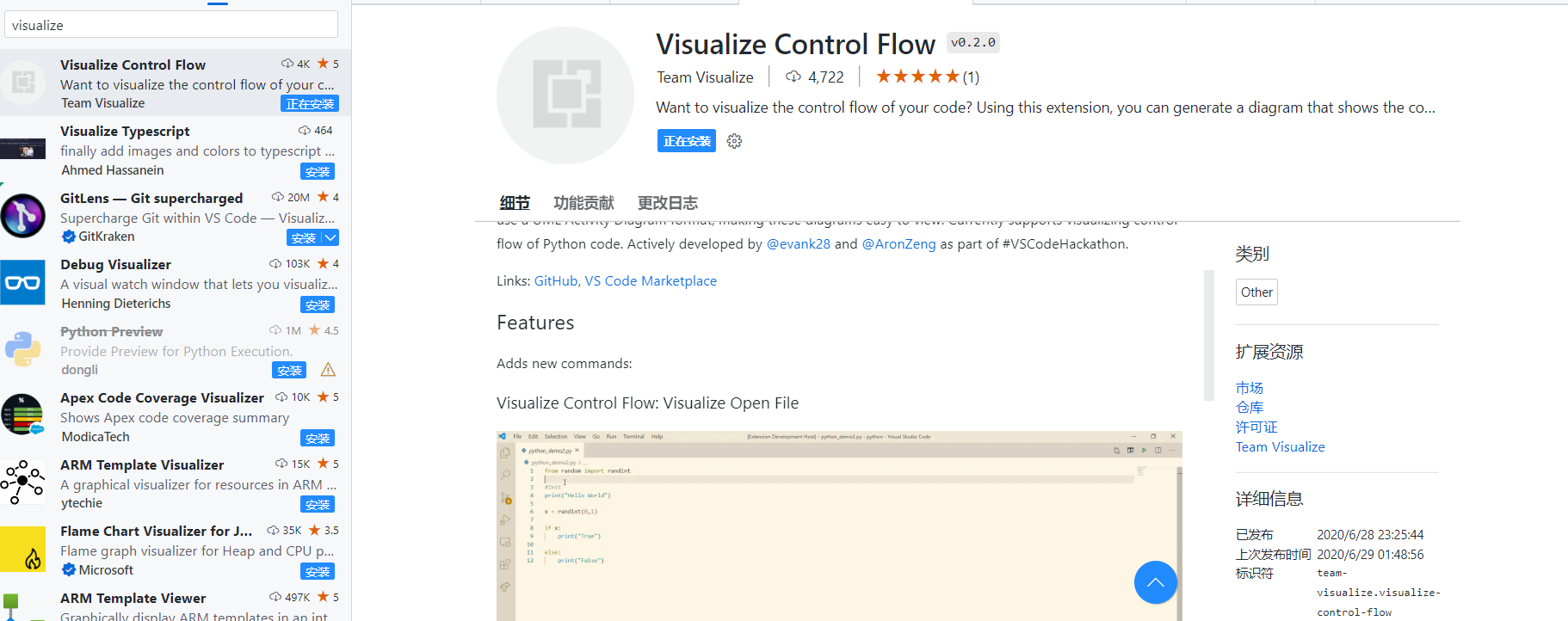
Task: Install the Visualize Typescript extension
Action: [x=318, y=171]
